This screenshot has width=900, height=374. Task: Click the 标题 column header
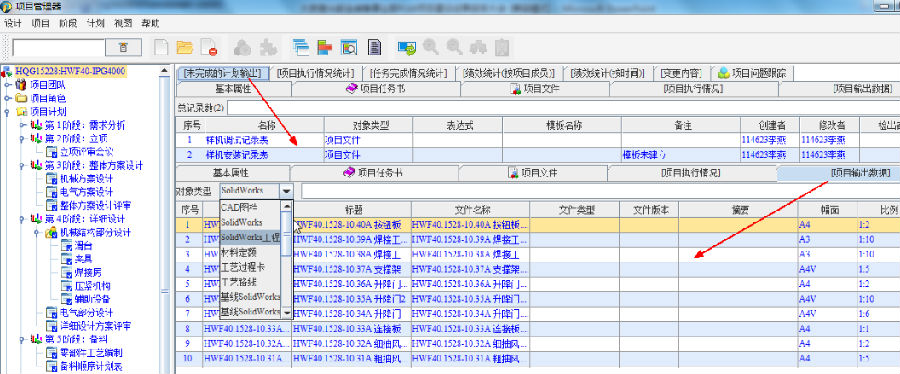tap(351, 209)
